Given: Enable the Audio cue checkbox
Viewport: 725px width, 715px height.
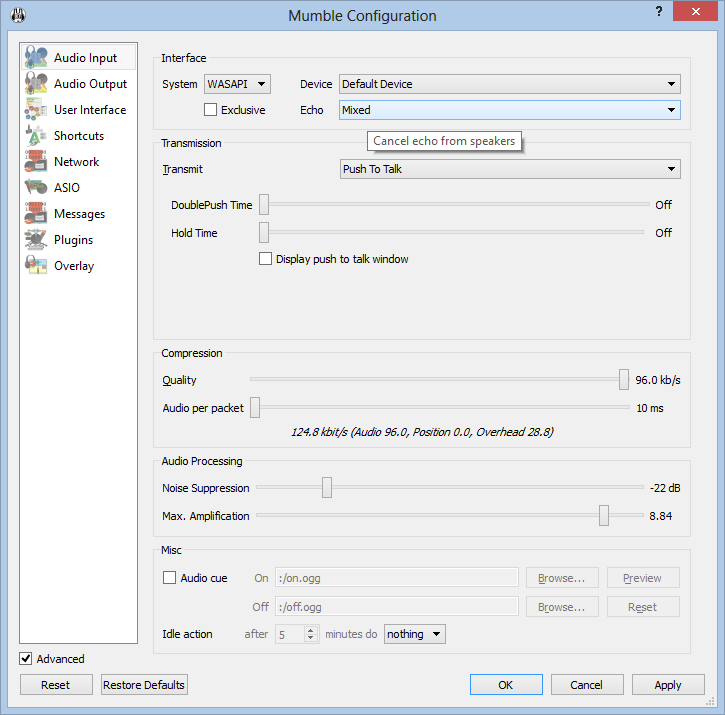Looking at the screenshot, I should point(170,578).
